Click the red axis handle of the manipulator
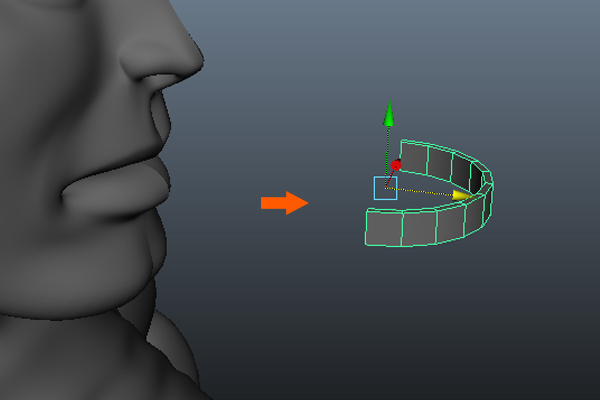The width and height of the screenshot is (600, 400). 396,165
